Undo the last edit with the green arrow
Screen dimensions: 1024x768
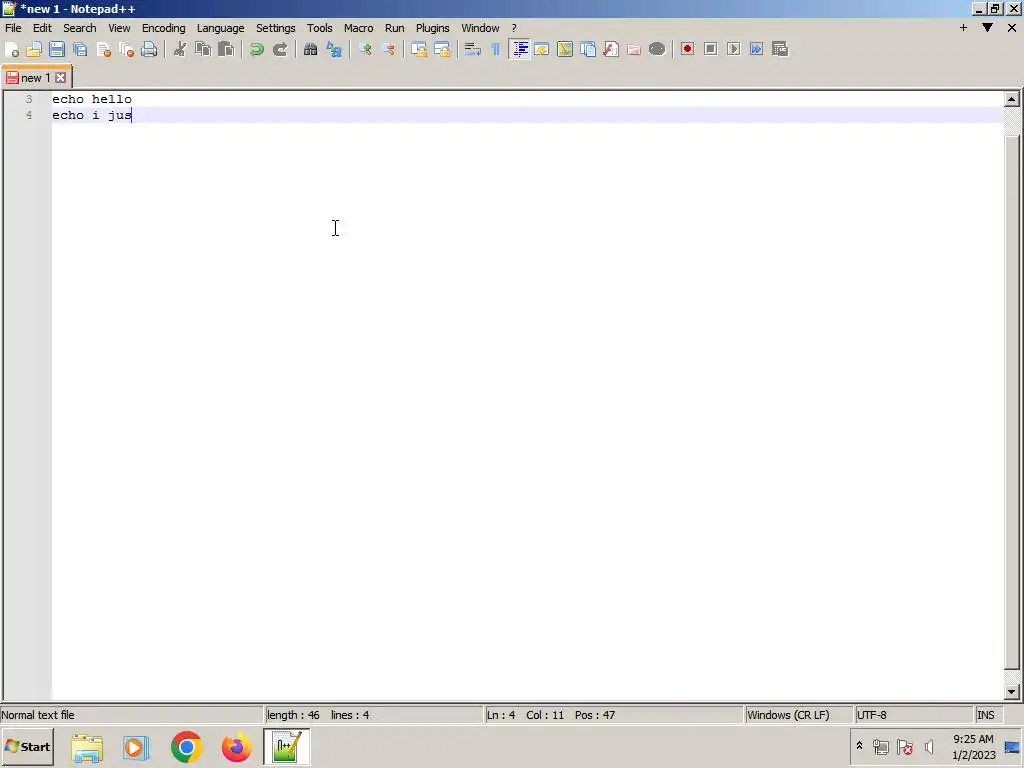pos(257,50)
